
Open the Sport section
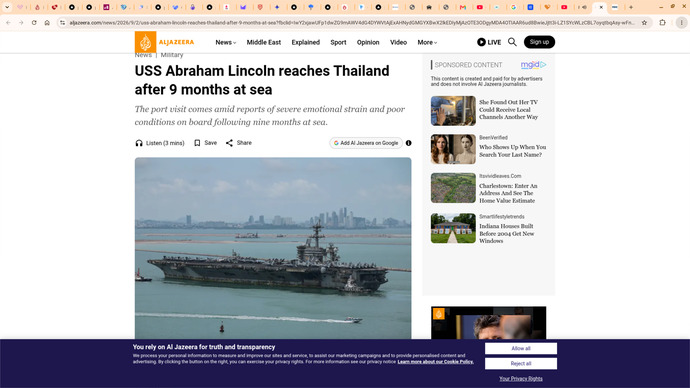pyautogui.click(x=338, y=42)
